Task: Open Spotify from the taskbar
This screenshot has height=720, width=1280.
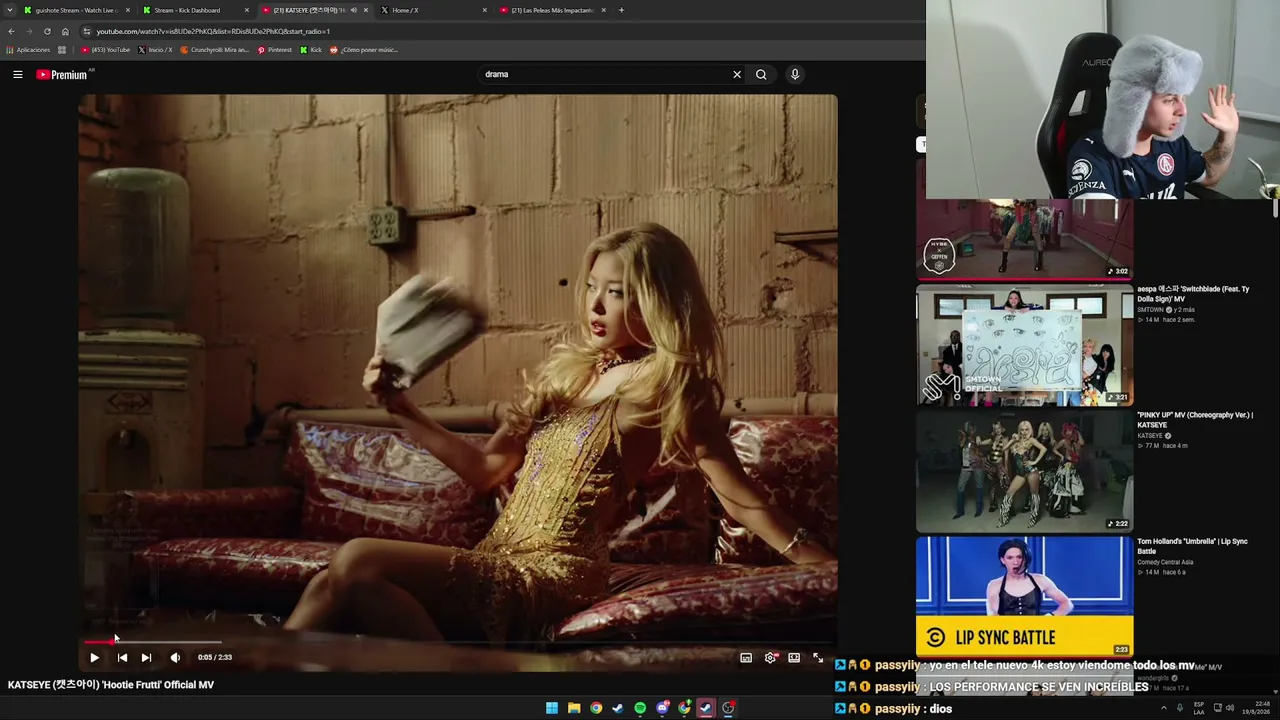Action: pyautogui.click(x=640, y=708)
